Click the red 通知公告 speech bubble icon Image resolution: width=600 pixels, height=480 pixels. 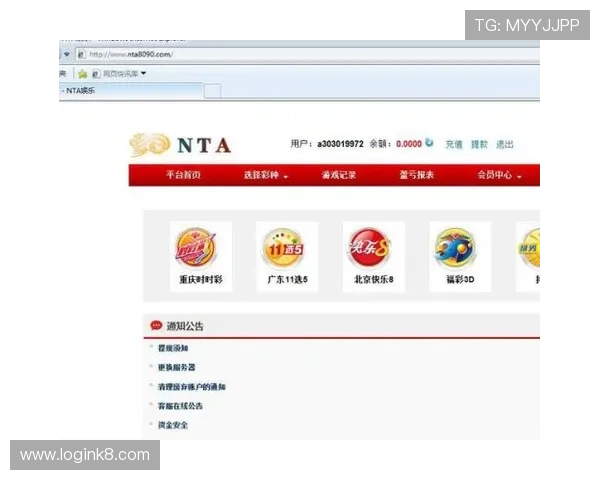(156, 325)
